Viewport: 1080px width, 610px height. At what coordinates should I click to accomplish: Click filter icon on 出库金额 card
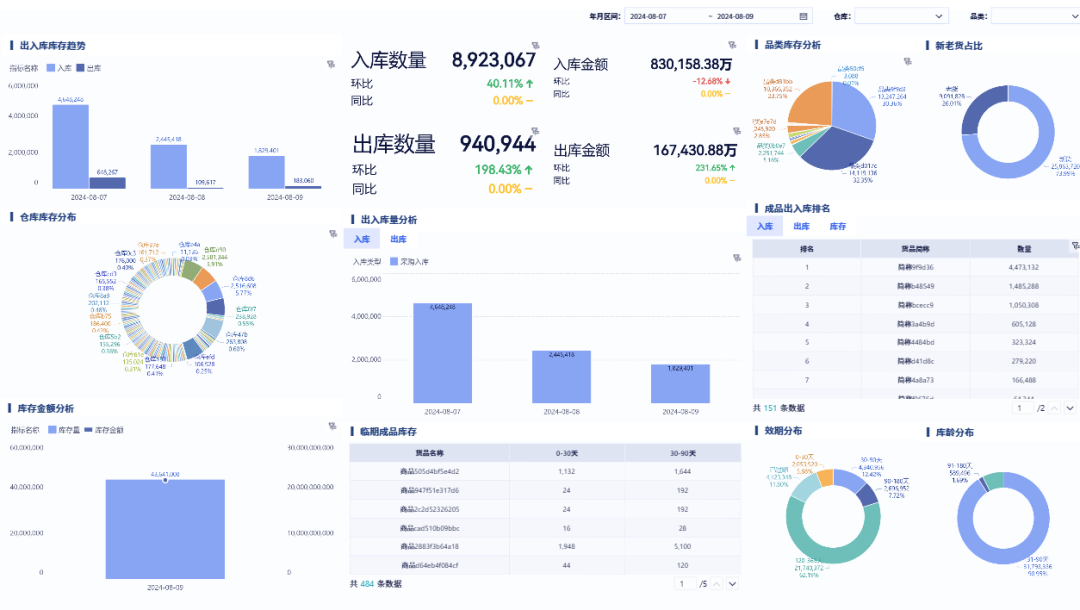[736, 130]
